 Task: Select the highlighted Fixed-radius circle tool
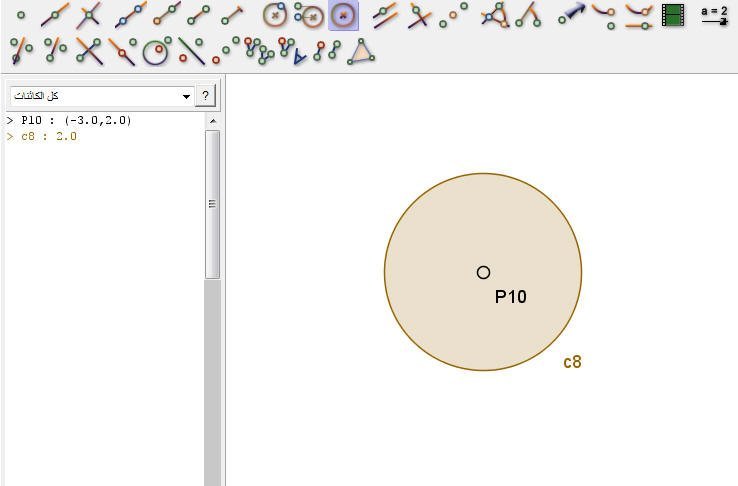[343, 16]
